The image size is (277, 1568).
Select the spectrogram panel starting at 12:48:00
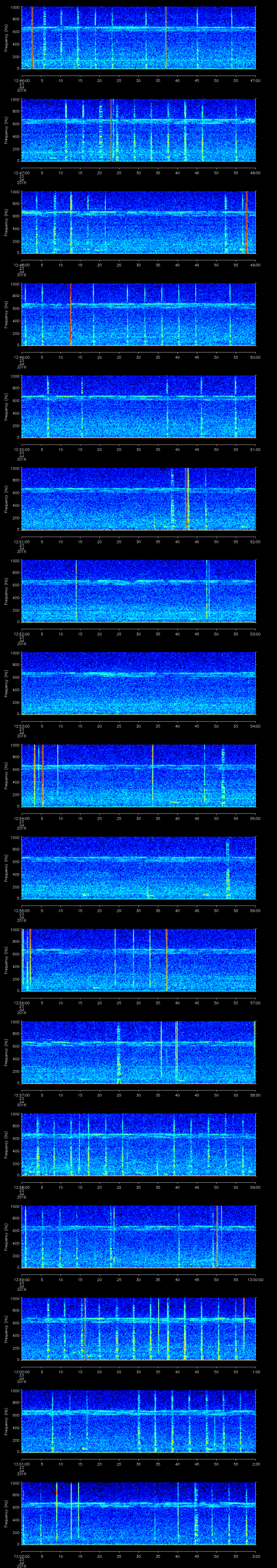tap(138, 222)
